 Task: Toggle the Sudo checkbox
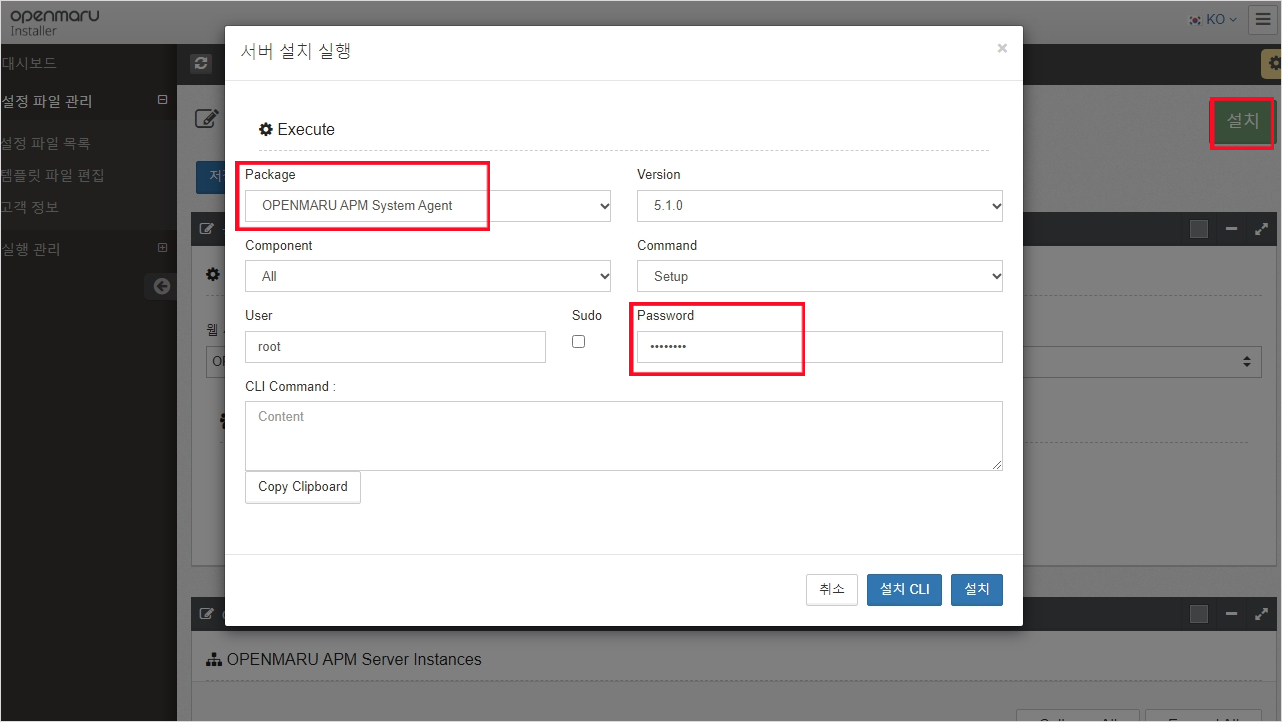click(x=578, y=342)
